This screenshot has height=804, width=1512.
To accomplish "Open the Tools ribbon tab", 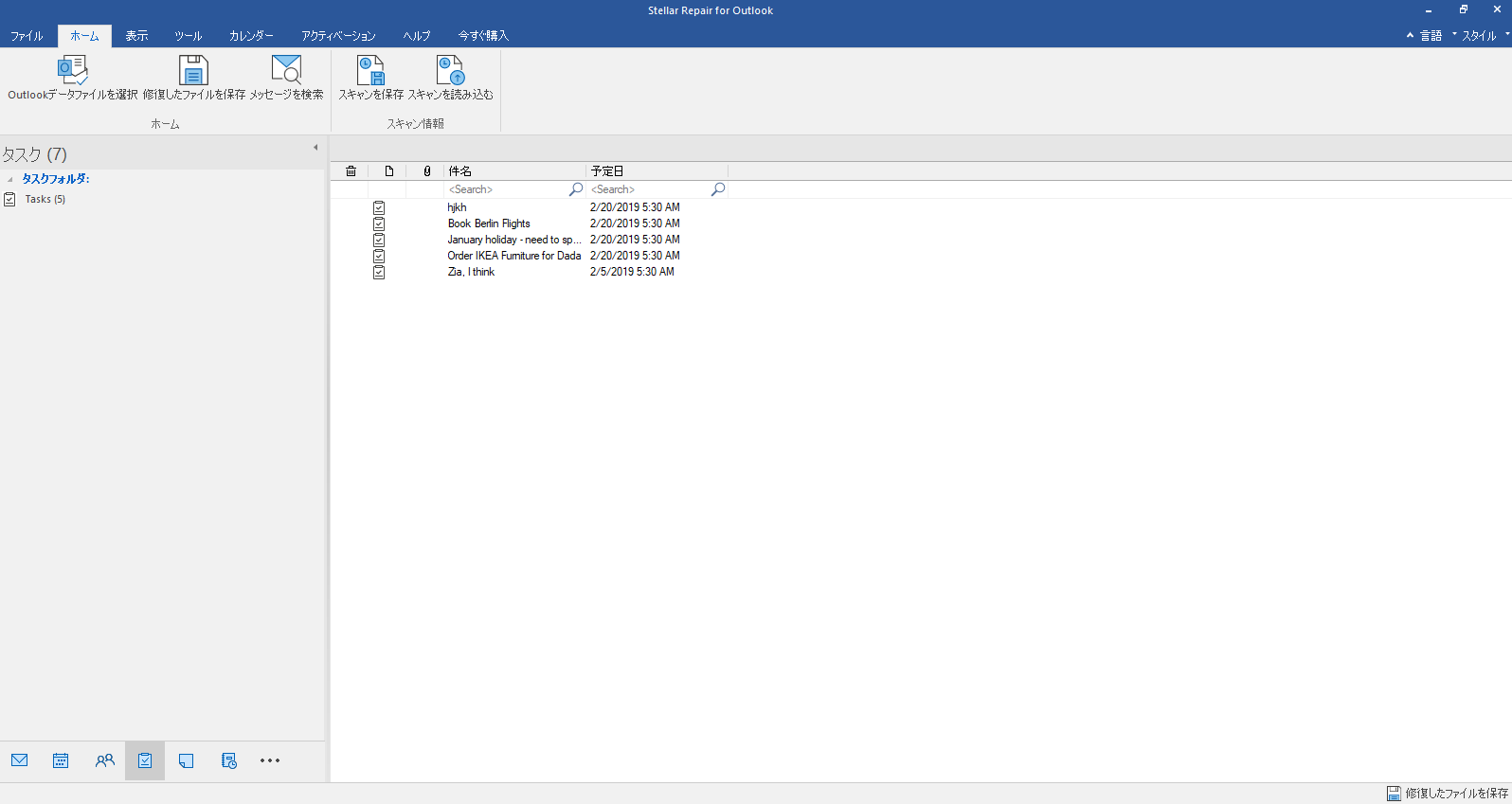I will click(x=189, y=36).
